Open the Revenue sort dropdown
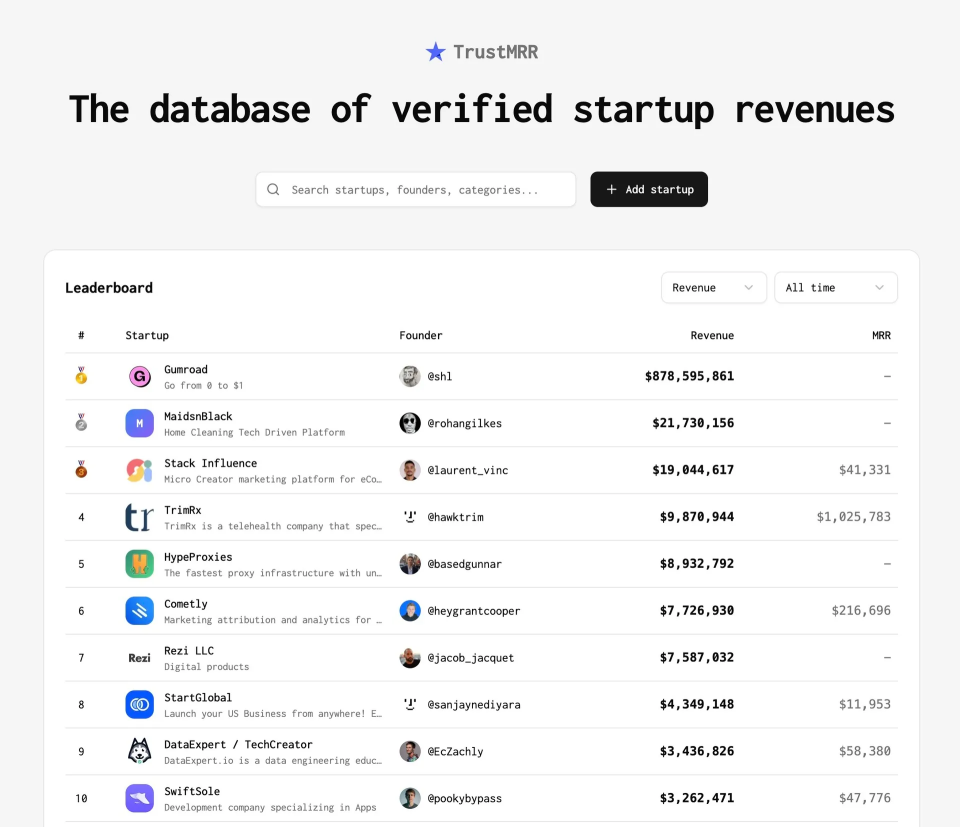This screenshot has height=827, width=960. coord(713,288)
